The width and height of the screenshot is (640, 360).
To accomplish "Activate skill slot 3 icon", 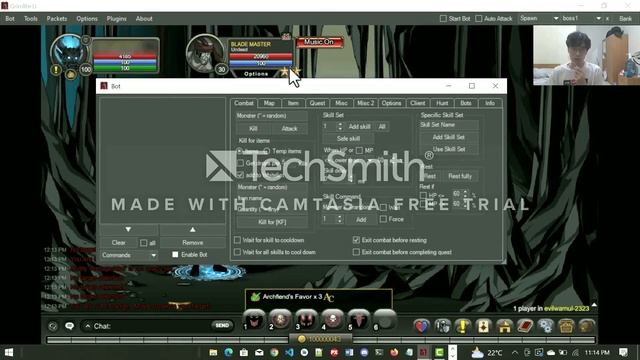I will (x=307, y=320).
